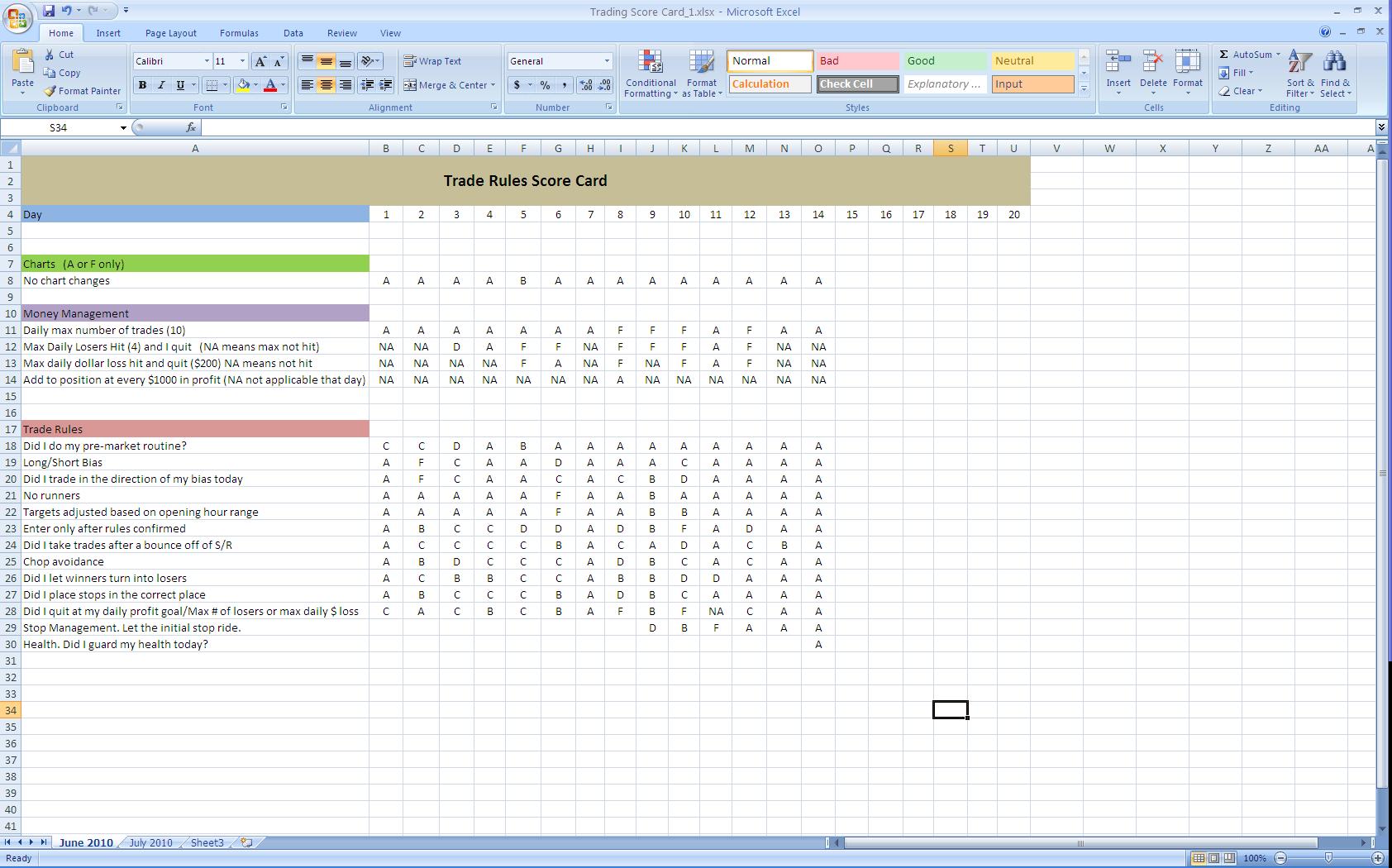Click the Paste clipboard icon
Image resolution: width=1392 pixels, height=868 pixels.
click(22, 62)
